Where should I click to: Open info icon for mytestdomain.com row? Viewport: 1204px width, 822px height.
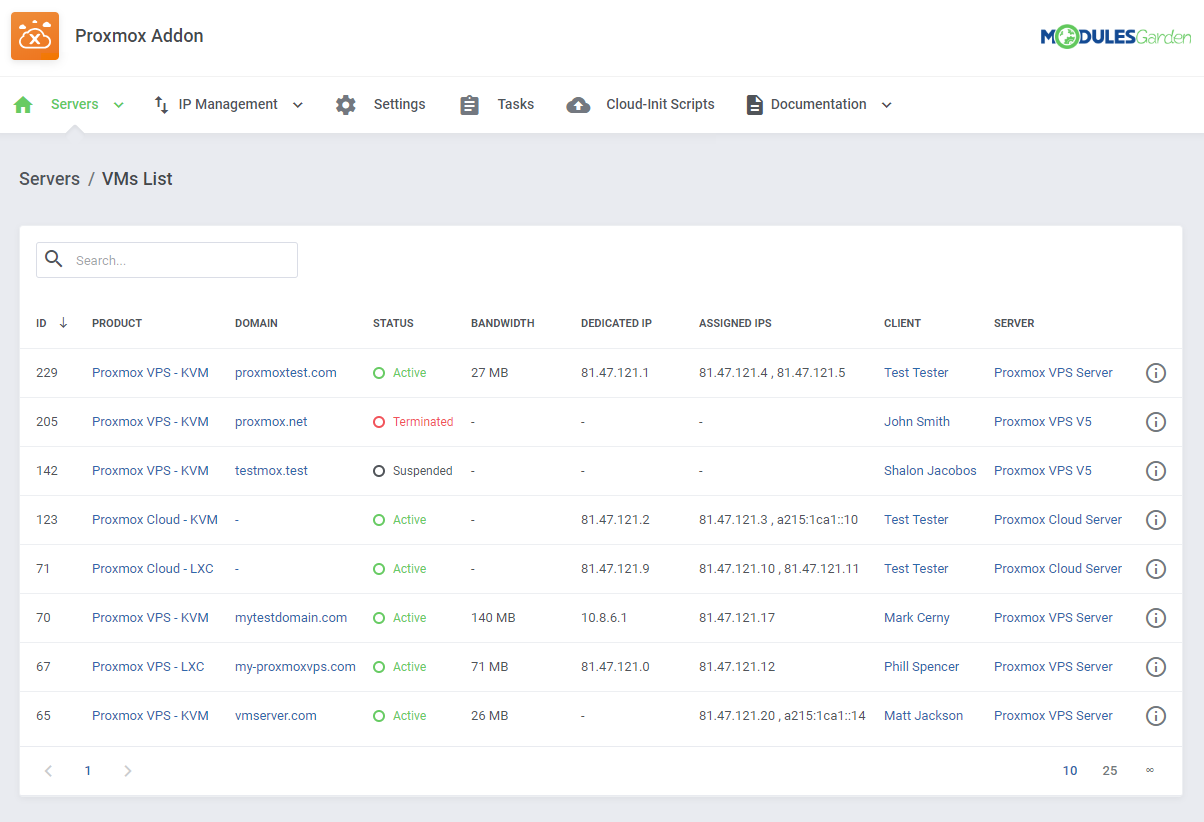(x=1156, y=618)
